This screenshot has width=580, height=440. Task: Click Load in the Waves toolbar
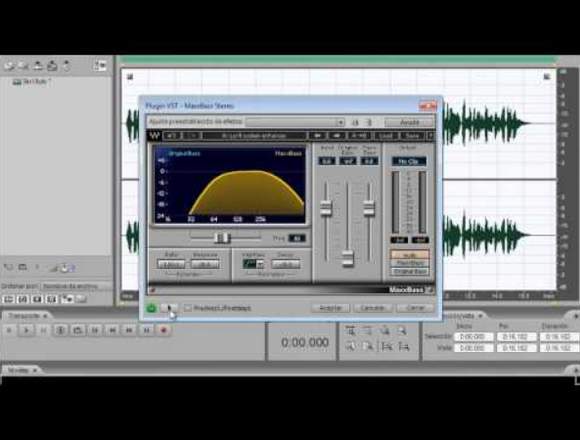386,136
